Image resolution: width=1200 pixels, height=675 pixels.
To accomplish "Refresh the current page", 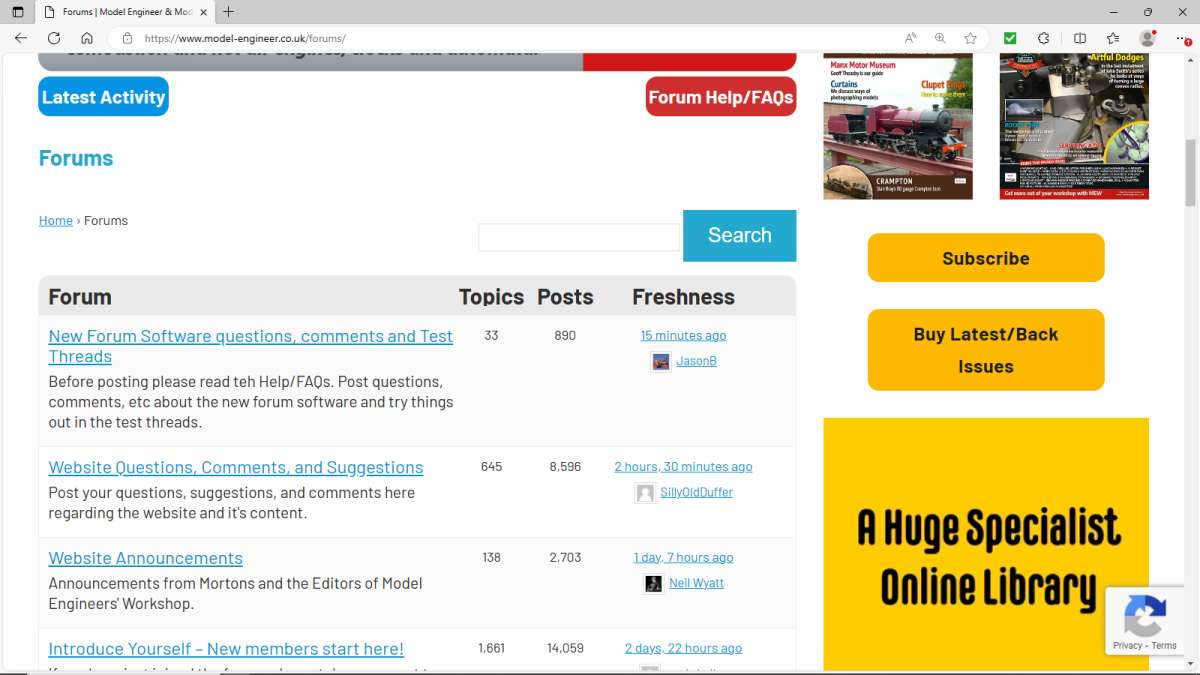I will point(54,38).
